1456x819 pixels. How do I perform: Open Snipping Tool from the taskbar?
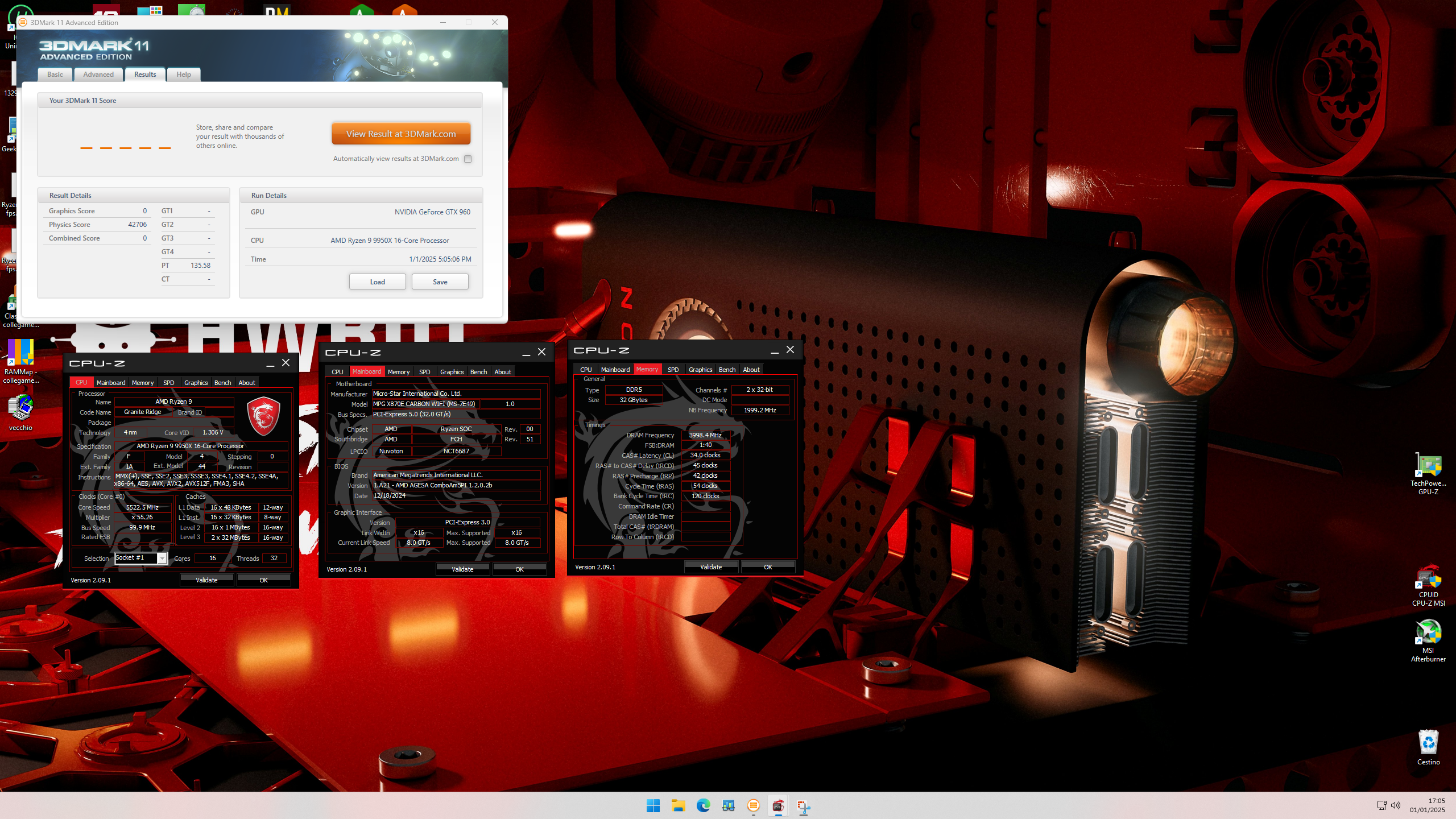coord(803,805)
